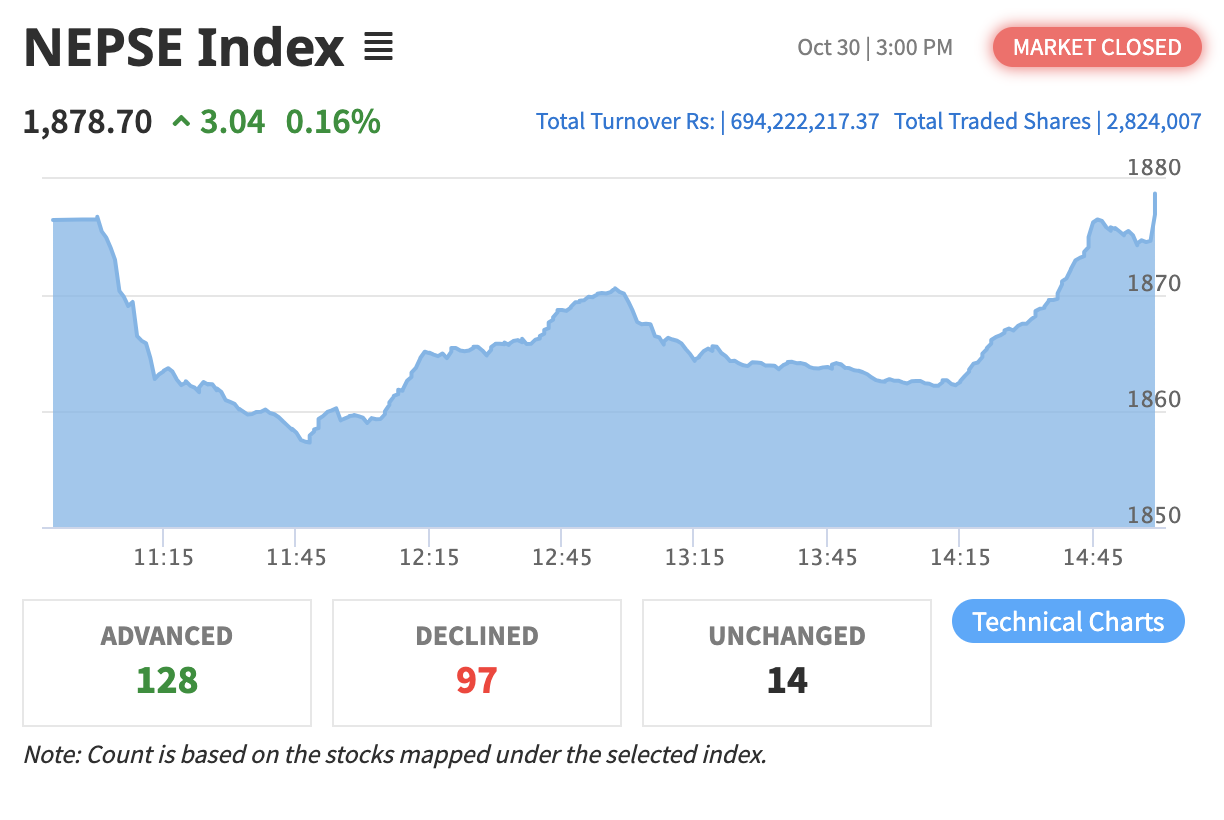Open Technical Charts
Viewport: 1224px width, 820px height.
[1067, 622]
